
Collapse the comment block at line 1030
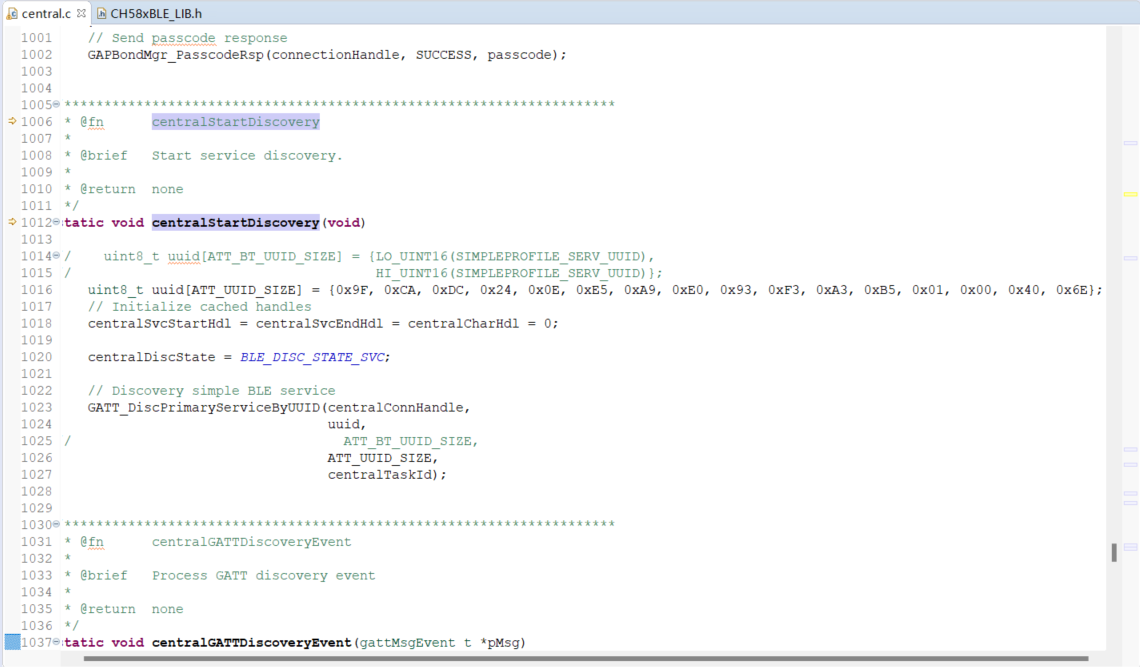[x=56, y=525]
